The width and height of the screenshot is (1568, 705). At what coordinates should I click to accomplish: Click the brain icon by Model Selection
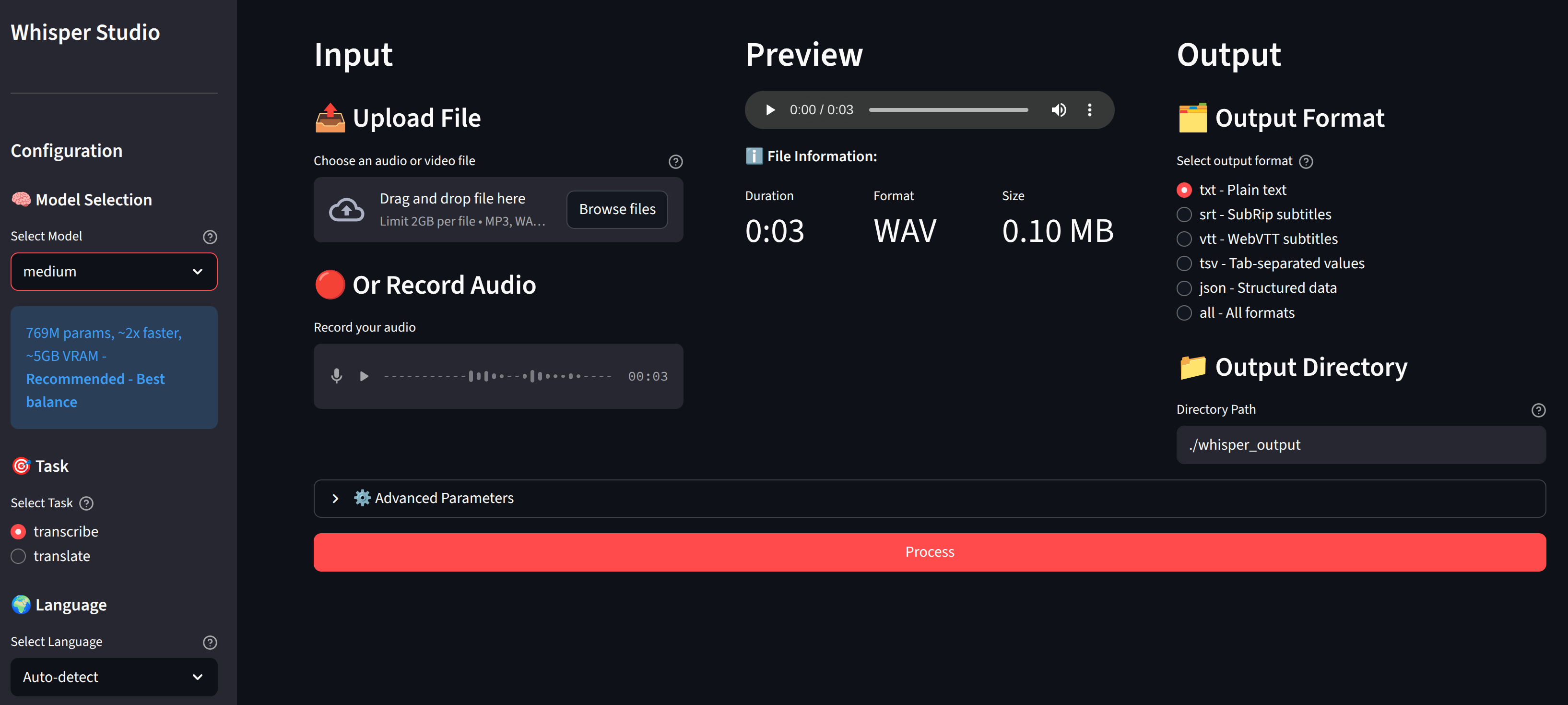tap(21, 199)
